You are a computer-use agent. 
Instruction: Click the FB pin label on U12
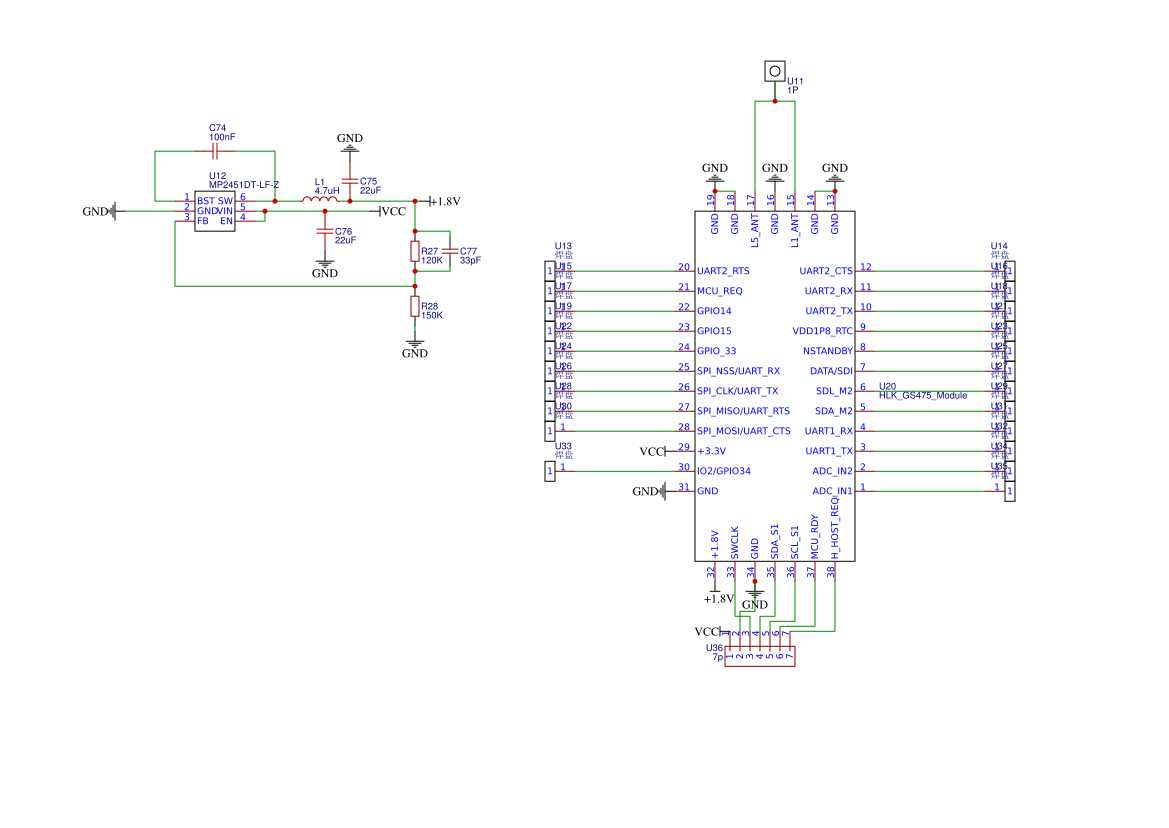203,221
